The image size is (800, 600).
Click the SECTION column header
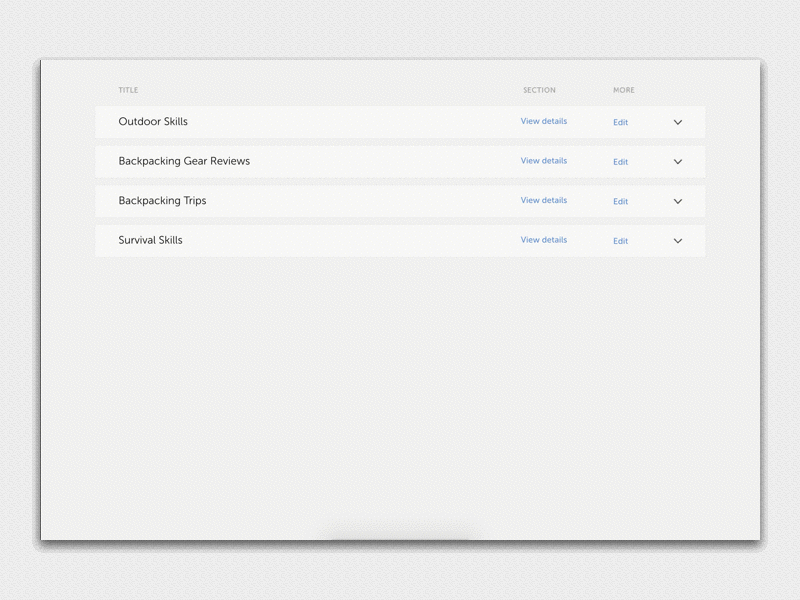pyautogui.click(x=539, y=90)
